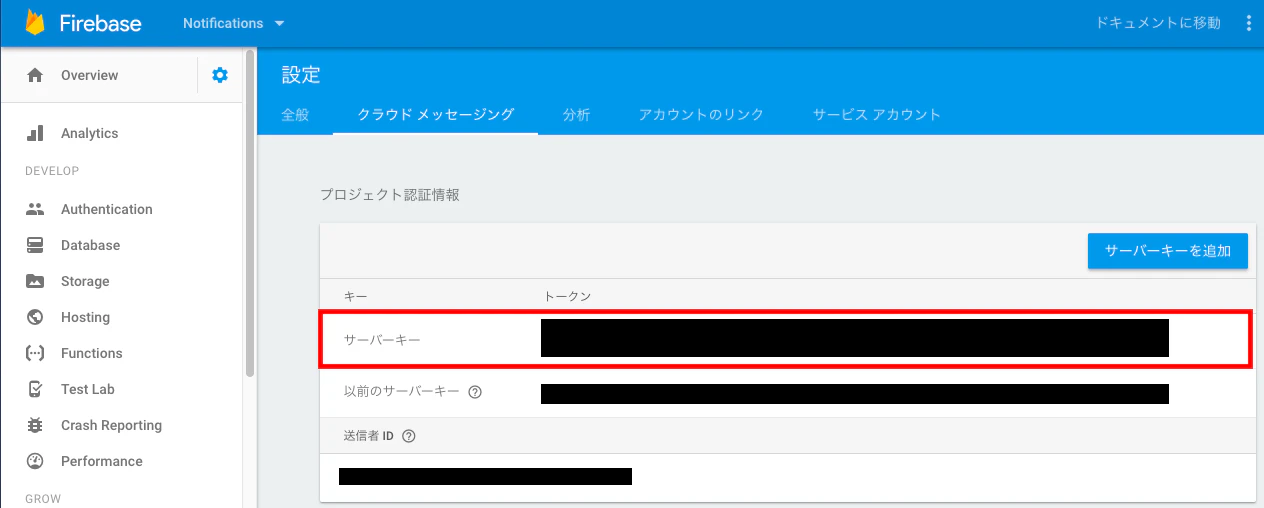Open the vertical three-dot overflow menu
1264x508 pixels.
point(1248,23)
